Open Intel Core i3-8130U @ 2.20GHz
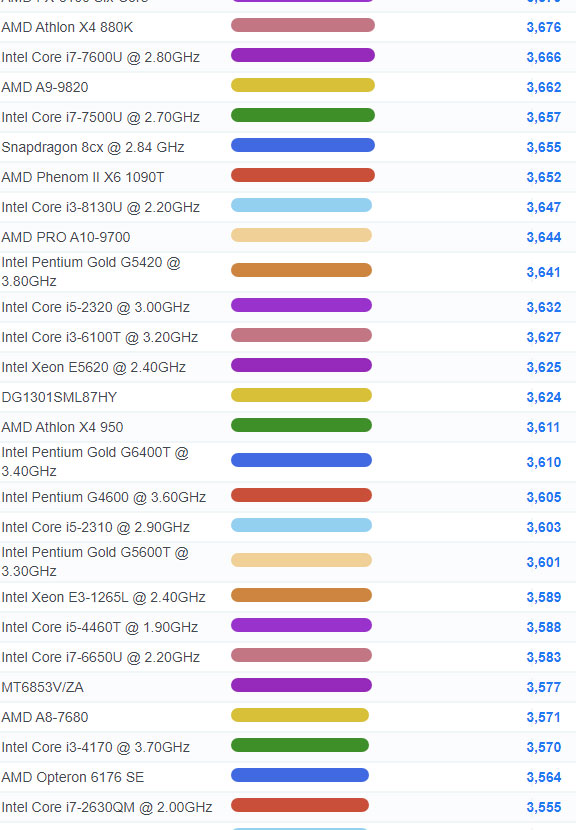 pyautogui.click(x=101, y=207)
